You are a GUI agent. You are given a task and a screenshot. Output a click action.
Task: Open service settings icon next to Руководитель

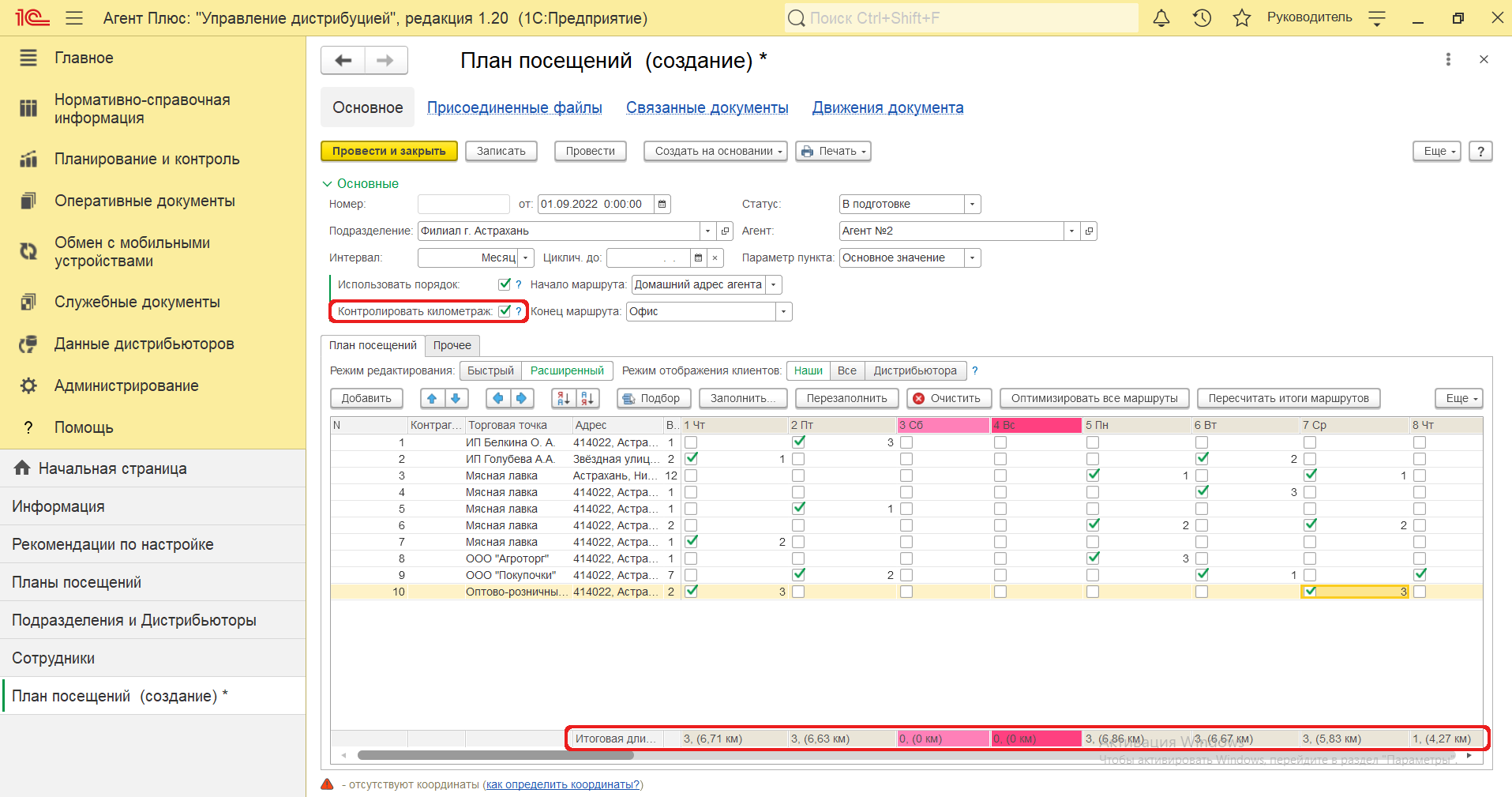[x=1377, y=17]
